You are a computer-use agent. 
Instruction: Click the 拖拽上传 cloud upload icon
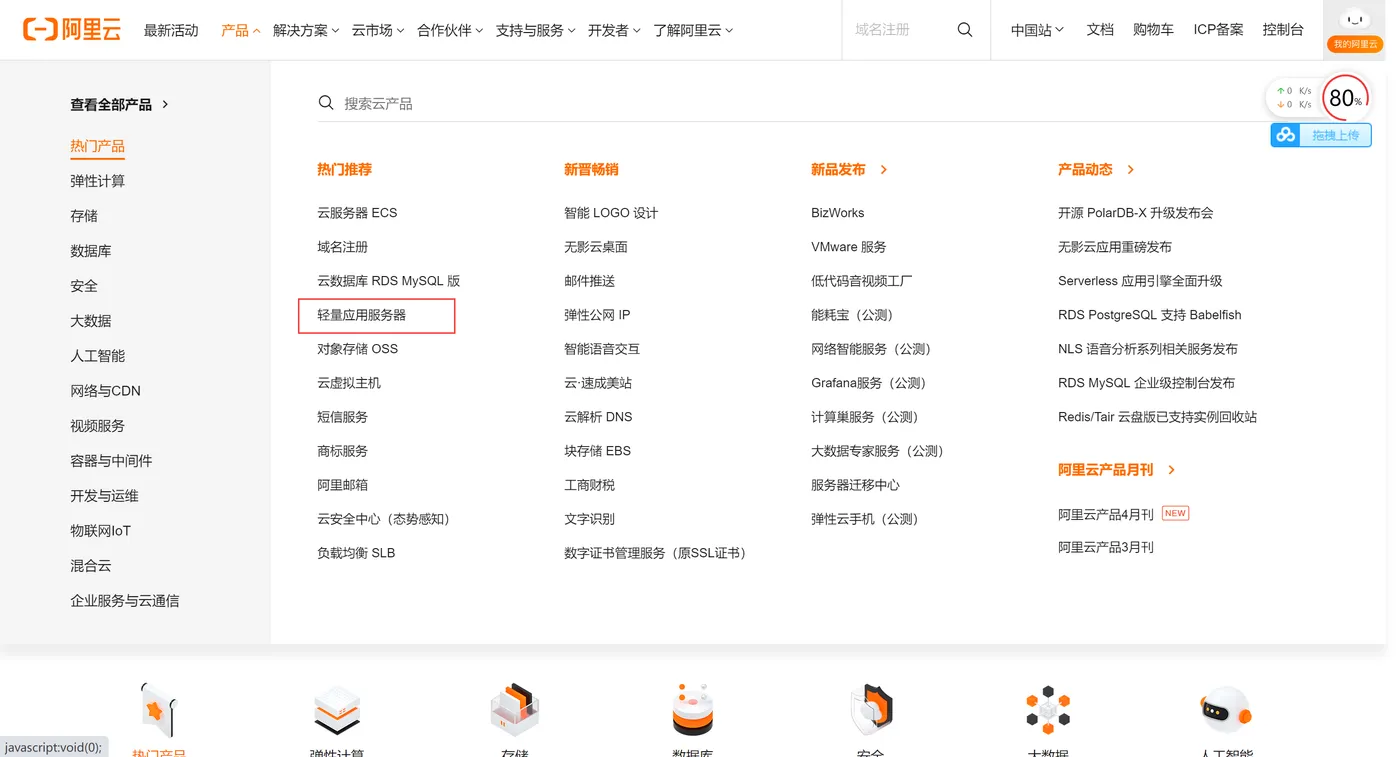pos(1286,135)
